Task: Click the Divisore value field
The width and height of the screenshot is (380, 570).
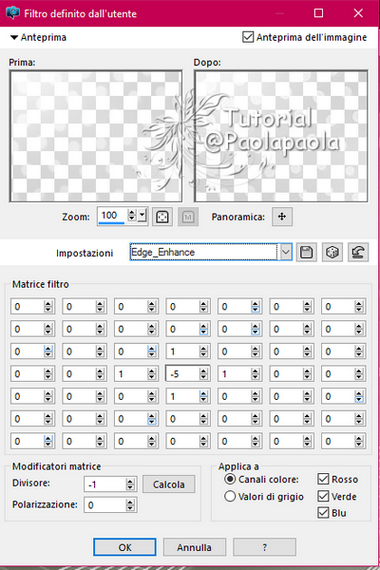Action: click(105, 485)
